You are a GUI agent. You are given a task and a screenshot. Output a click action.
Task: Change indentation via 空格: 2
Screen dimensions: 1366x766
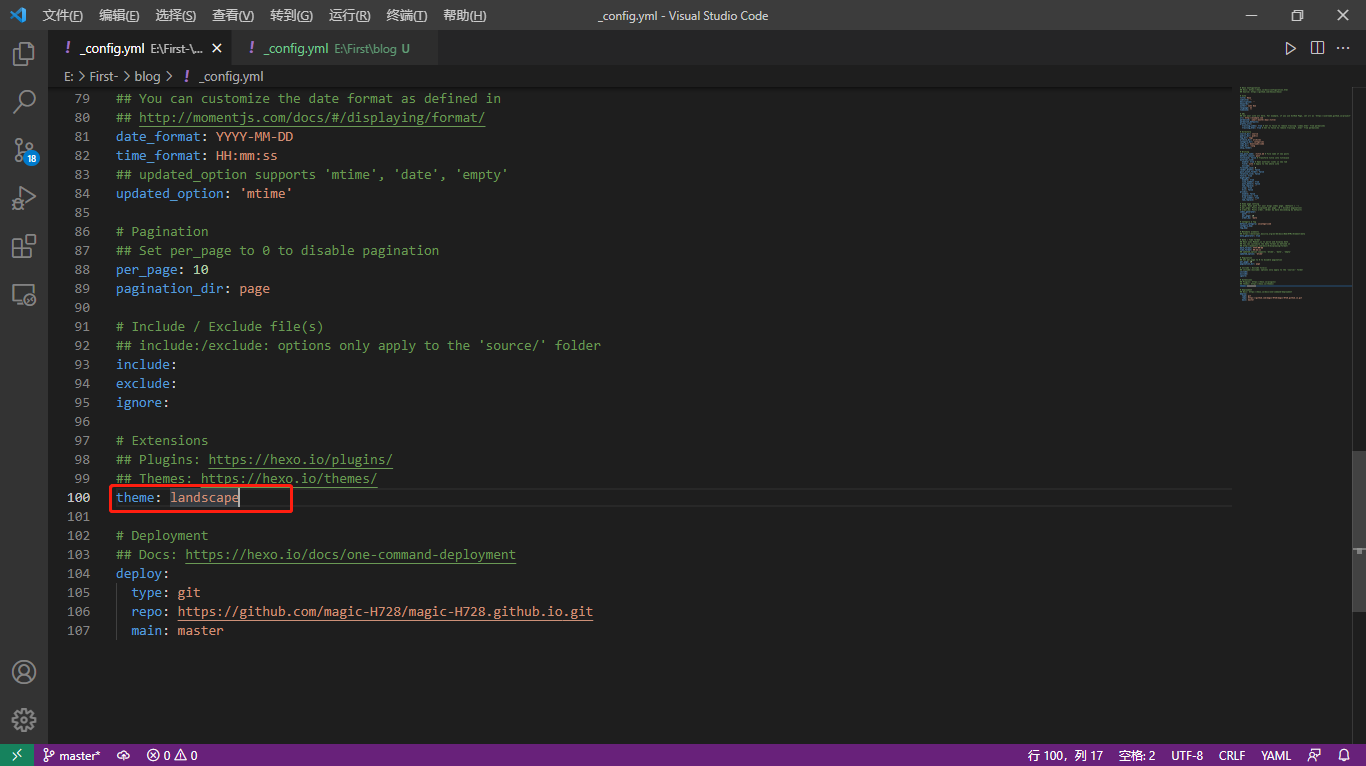coord(1137,755)
